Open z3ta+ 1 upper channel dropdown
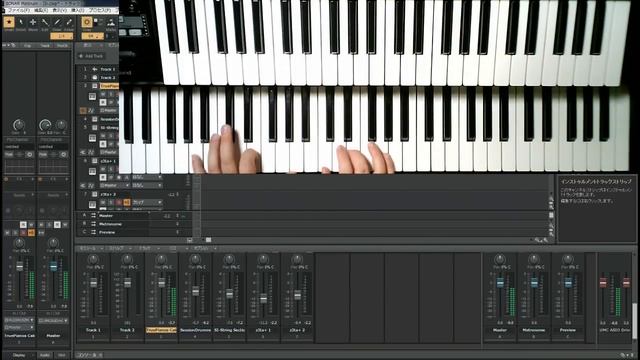640x360 pixels. coord(147,178)
